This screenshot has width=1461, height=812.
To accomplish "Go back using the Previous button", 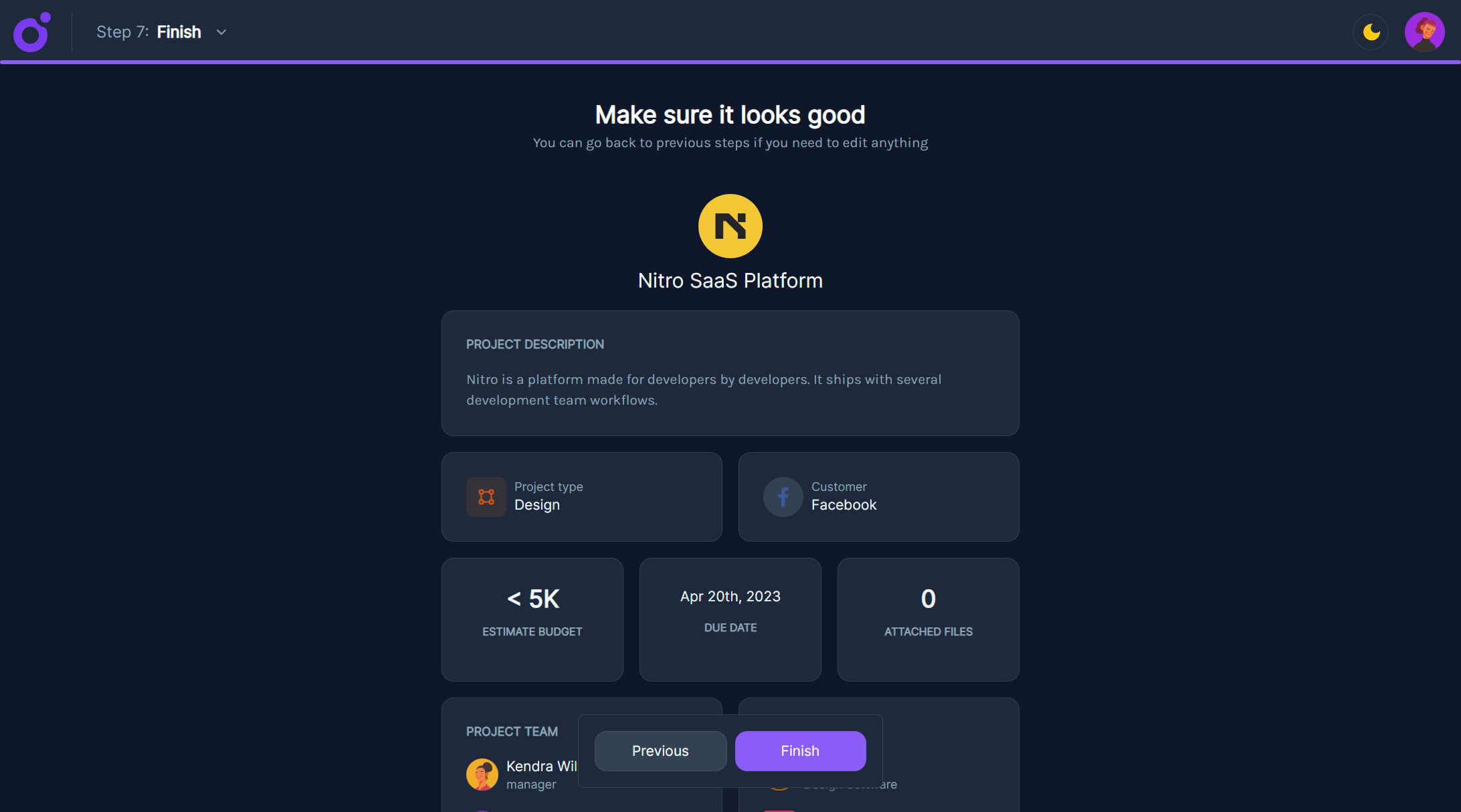I will (660, 750).
